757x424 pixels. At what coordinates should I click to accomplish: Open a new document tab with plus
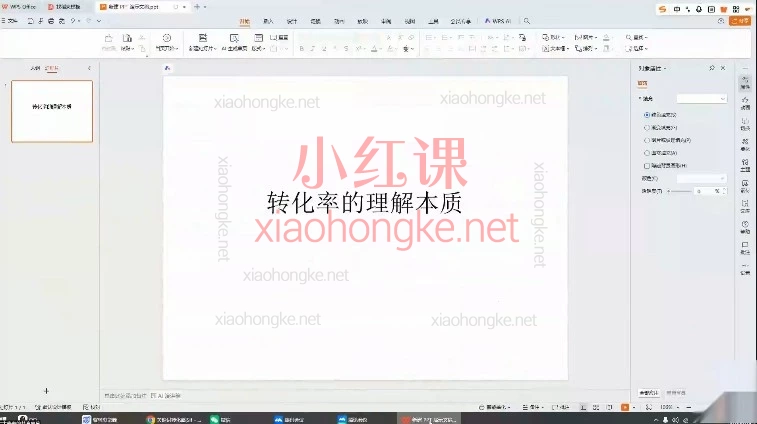click(x=197, y=7)
